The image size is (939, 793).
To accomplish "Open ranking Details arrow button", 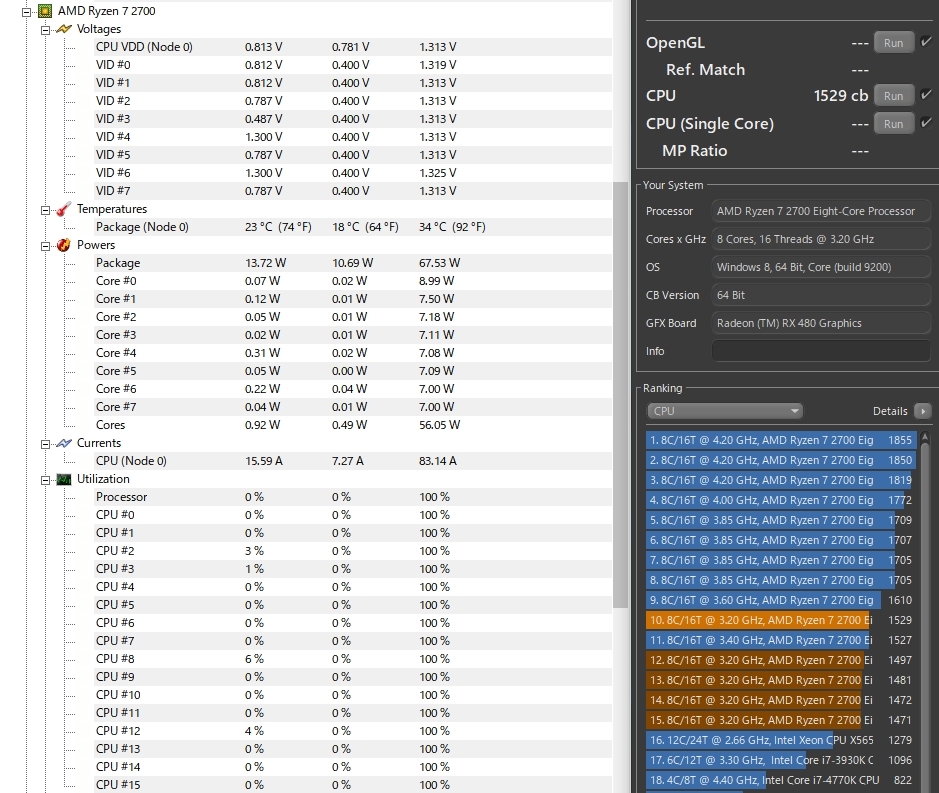I will click(923, 411).
